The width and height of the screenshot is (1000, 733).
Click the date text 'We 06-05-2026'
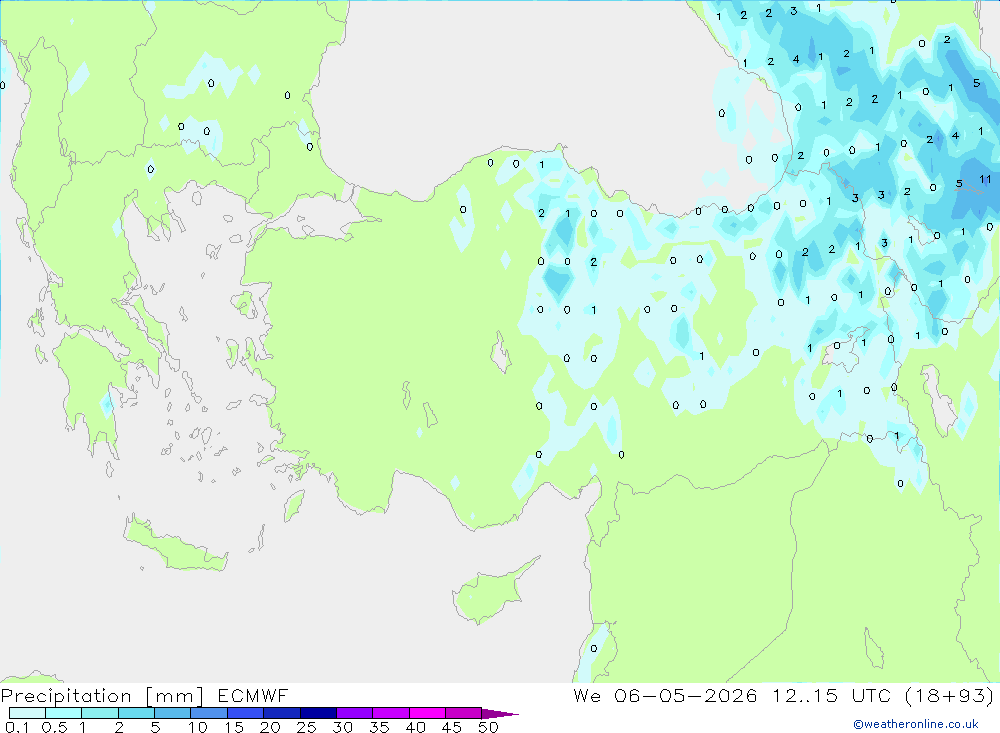[x=665, y=695]
